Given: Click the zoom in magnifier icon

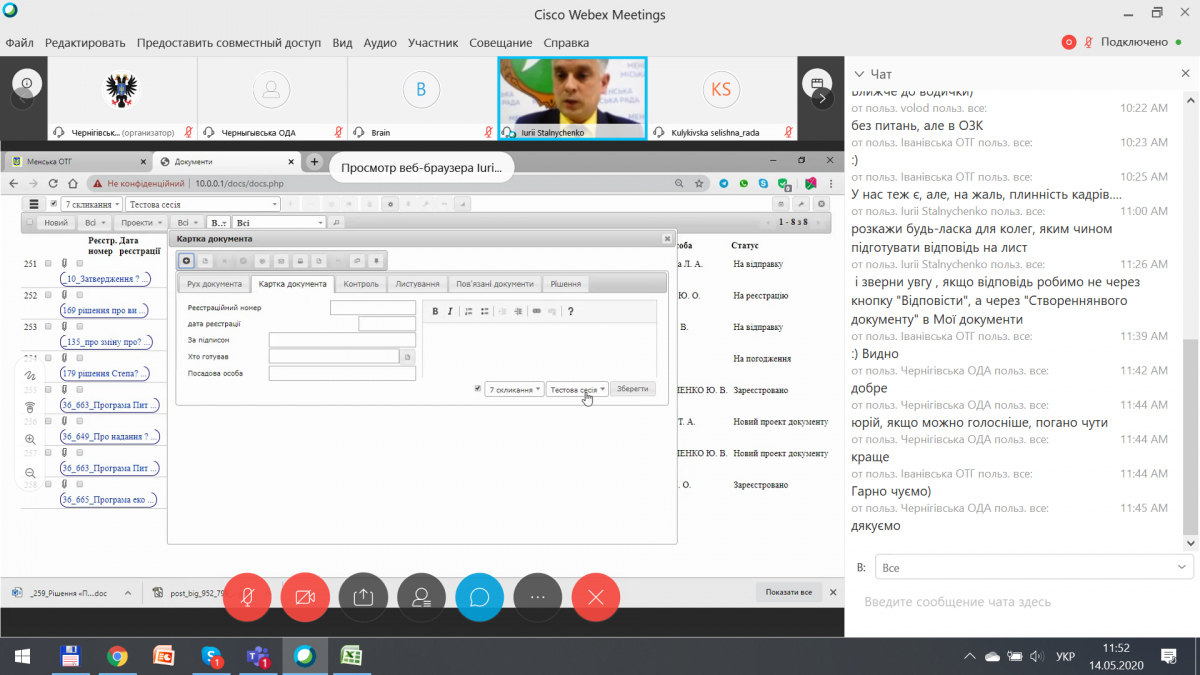Looking at the screenshot, I should (30, 439).
